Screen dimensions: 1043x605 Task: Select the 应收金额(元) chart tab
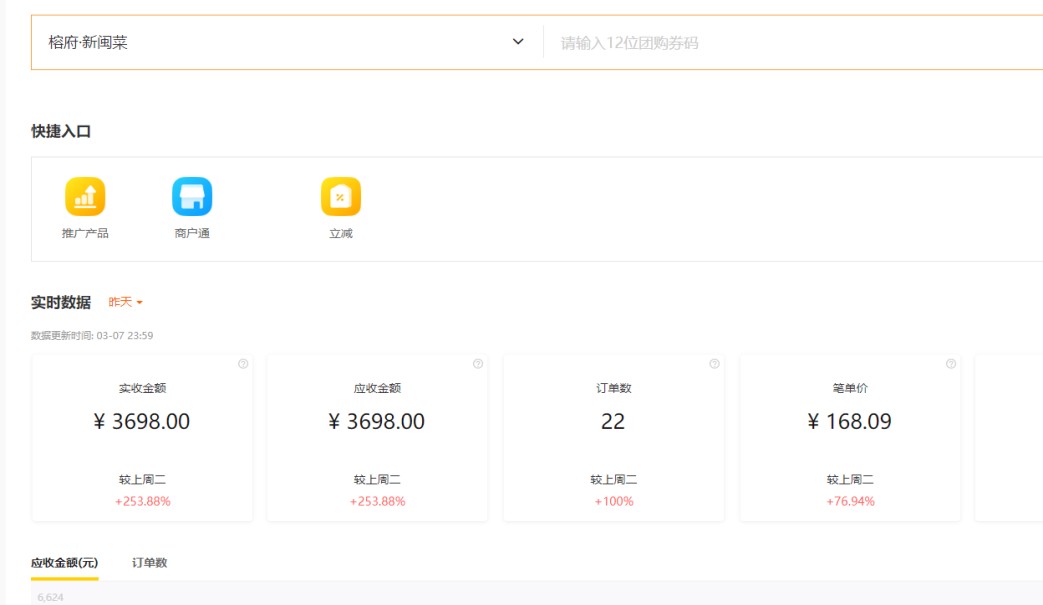pos(65,563)
